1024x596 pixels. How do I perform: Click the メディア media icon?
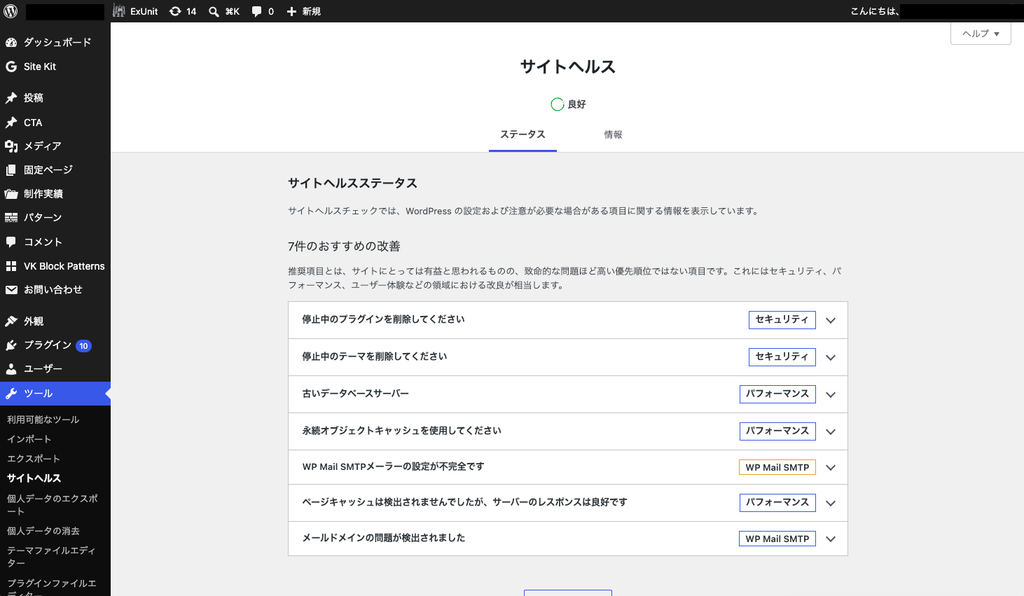(11, 146)
